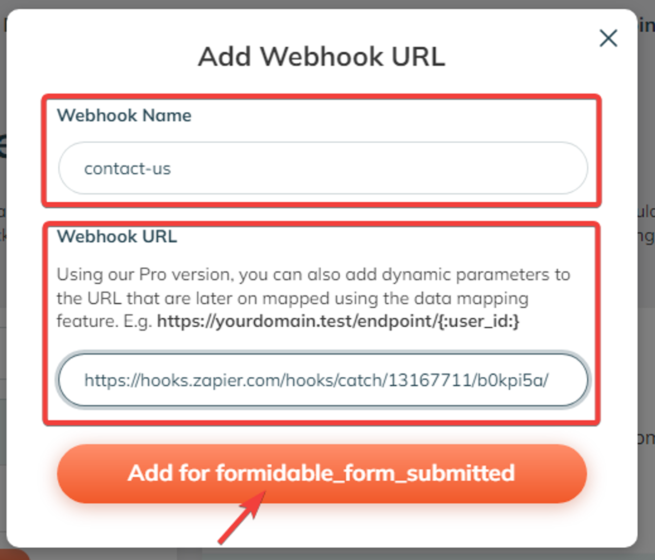Click the contact-us text in name field
Viewport: 655px width, 560px height.
pos(127,168)
